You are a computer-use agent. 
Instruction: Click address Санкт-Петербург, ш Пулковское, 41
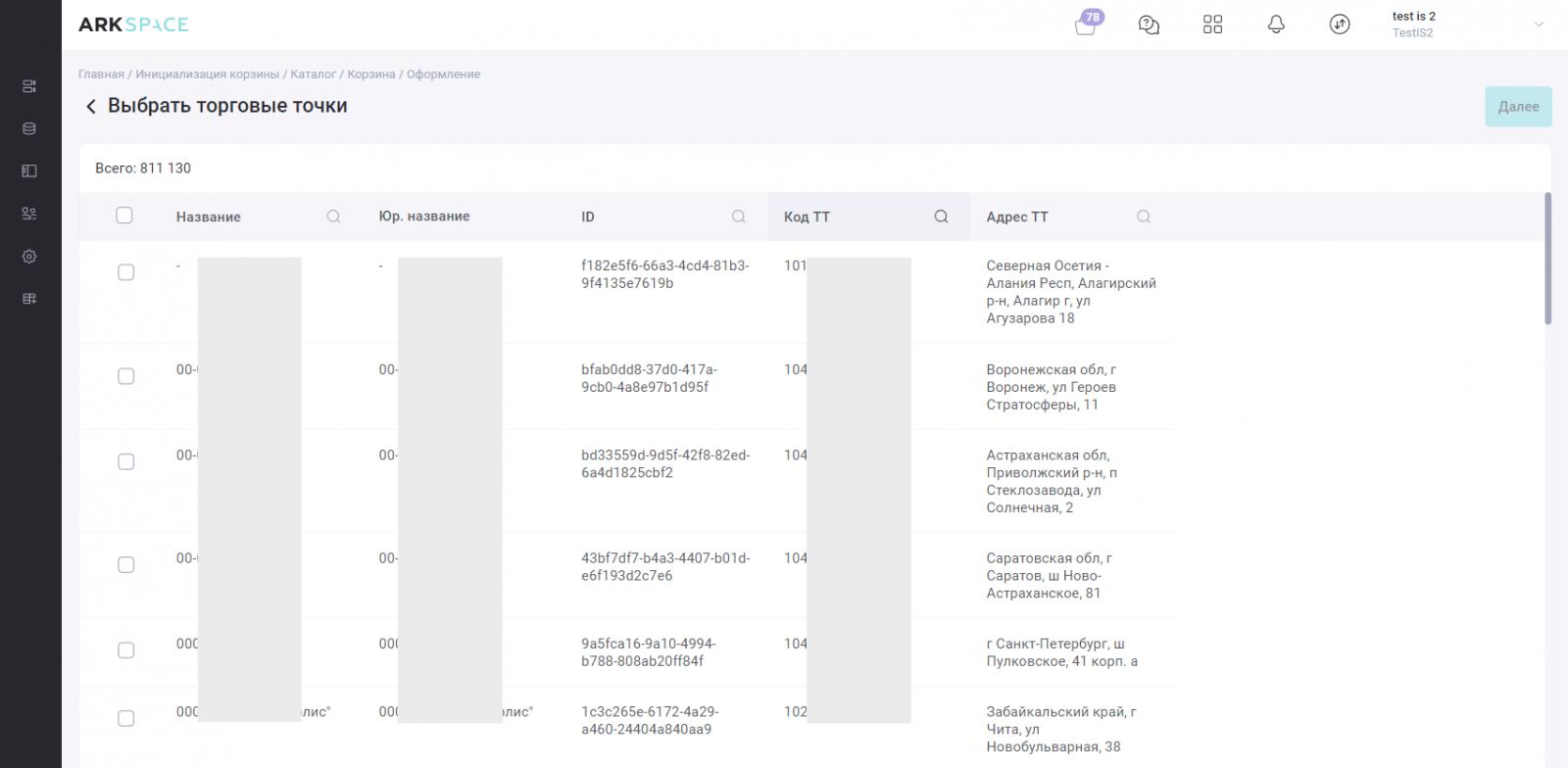pyautogui.click(x=1062, y=652)
